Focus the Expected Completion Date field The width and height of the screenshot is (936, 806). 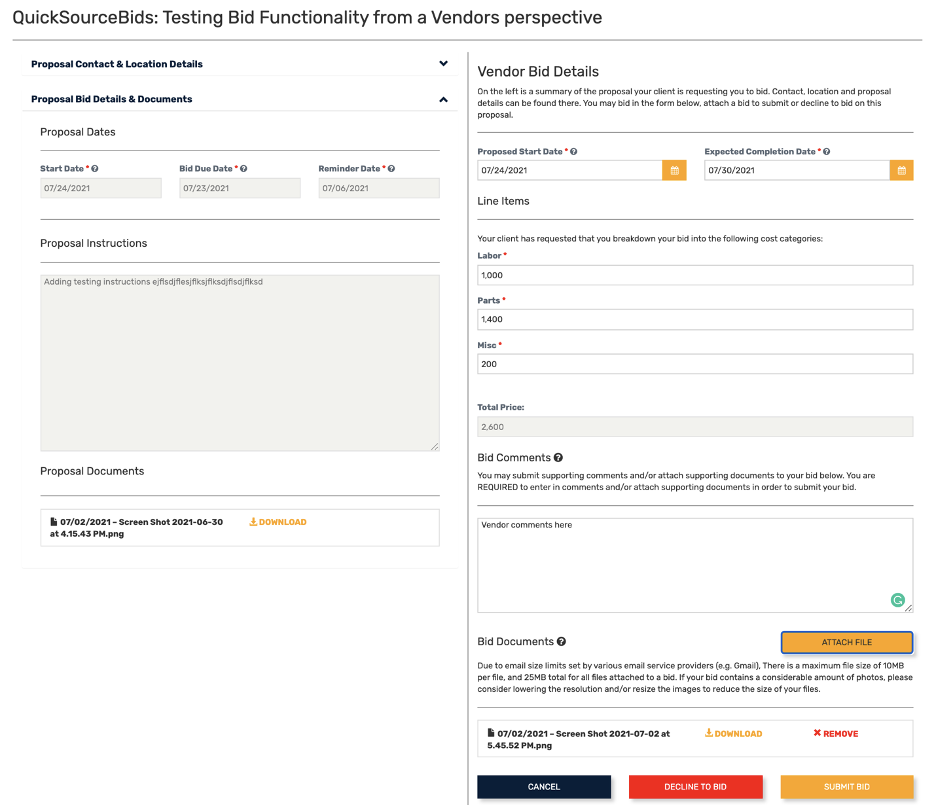coord(797,170)
